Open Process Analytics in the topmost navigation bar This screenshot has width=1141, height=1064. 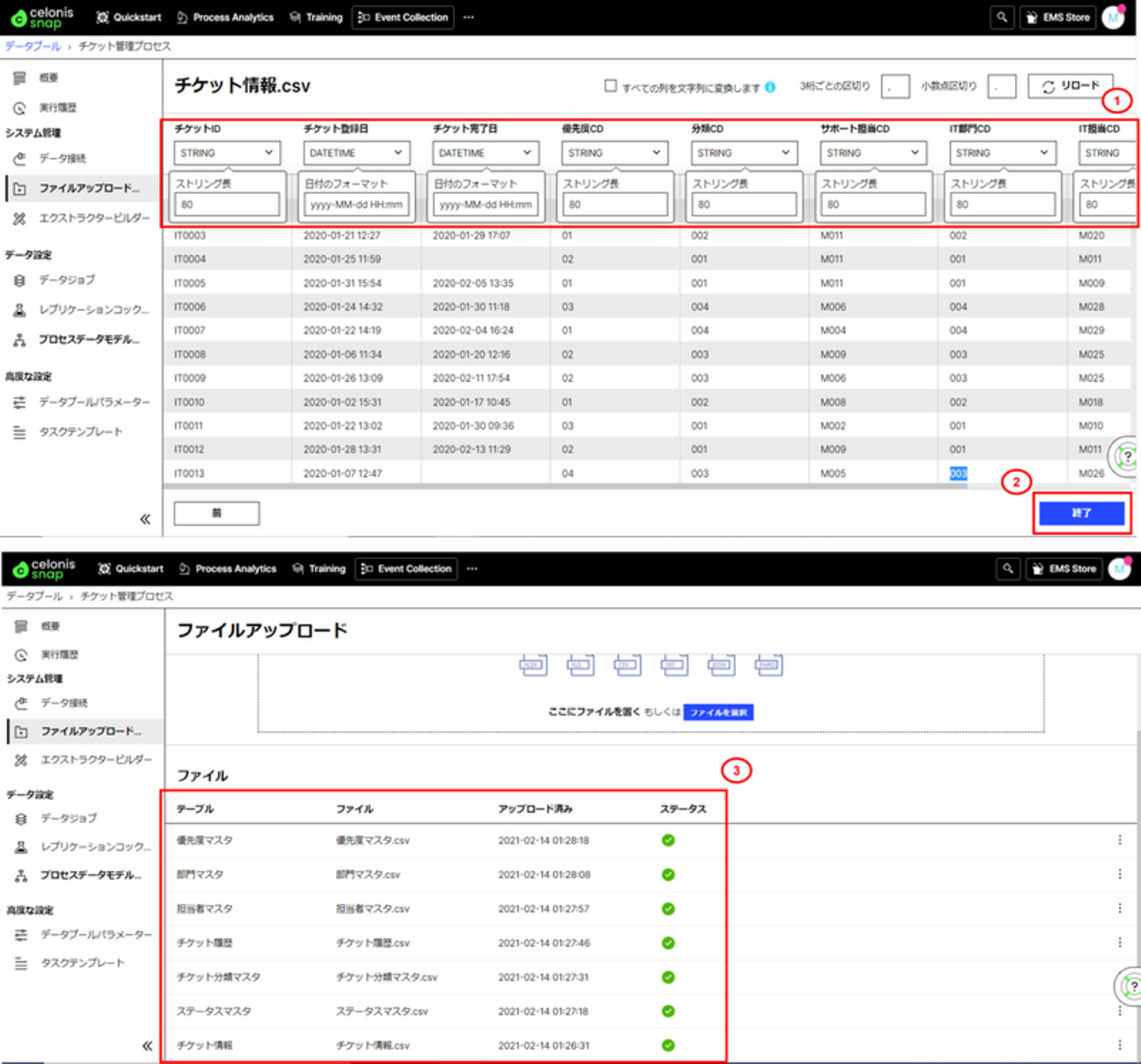click(x=225, y=17)
